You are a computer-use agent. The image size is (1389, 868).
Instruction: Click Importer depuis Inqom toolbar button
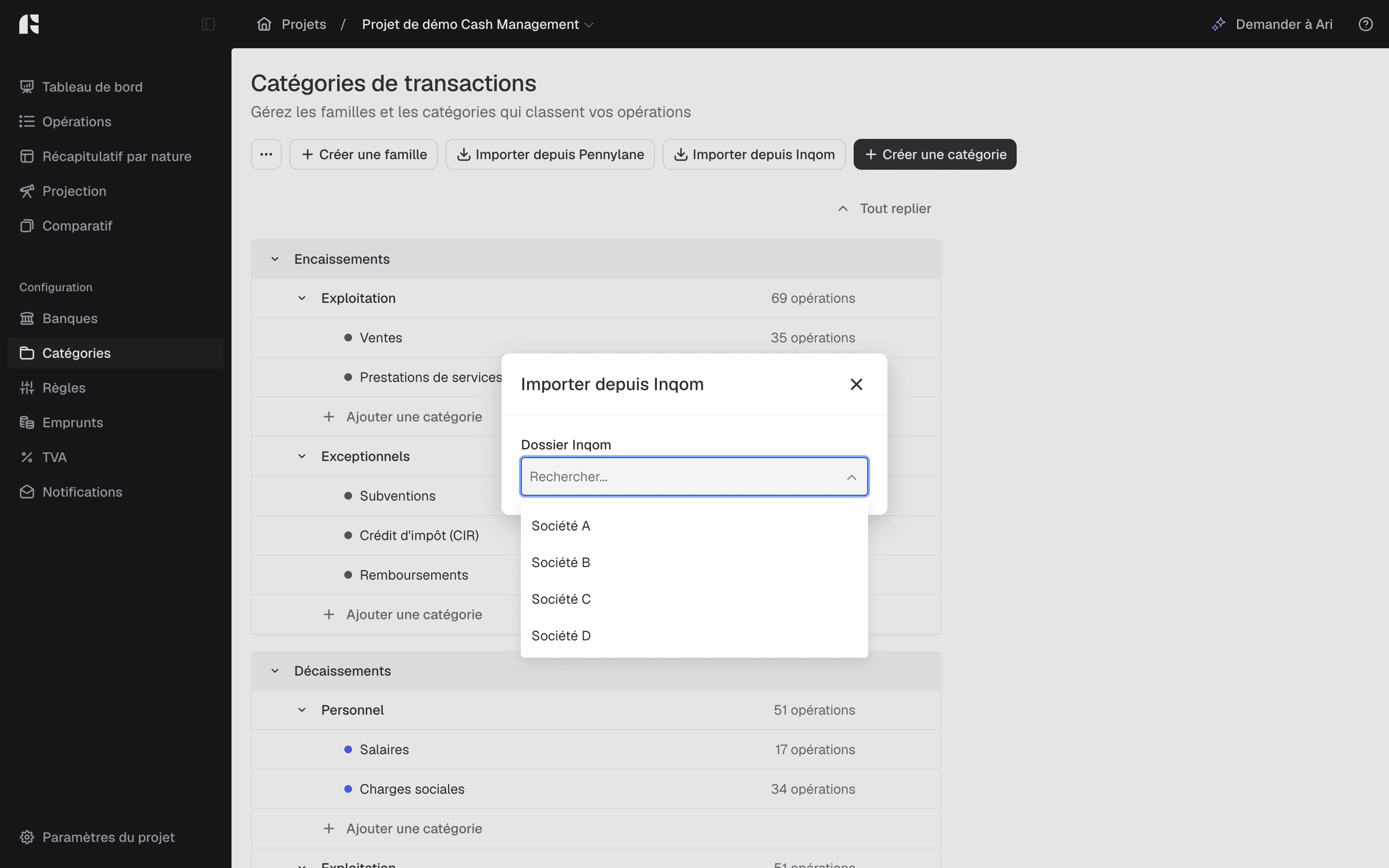coord(754,154)
